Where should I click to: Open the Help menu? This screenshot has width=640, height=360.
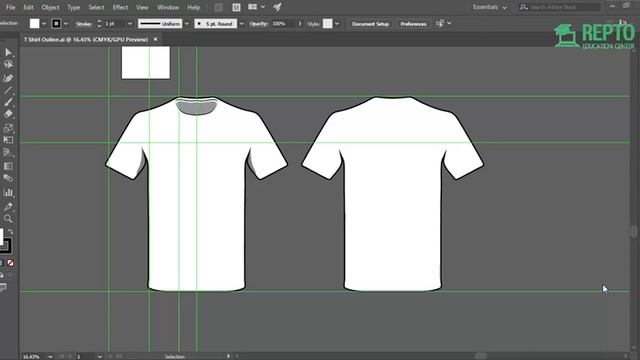pos(193,7)
